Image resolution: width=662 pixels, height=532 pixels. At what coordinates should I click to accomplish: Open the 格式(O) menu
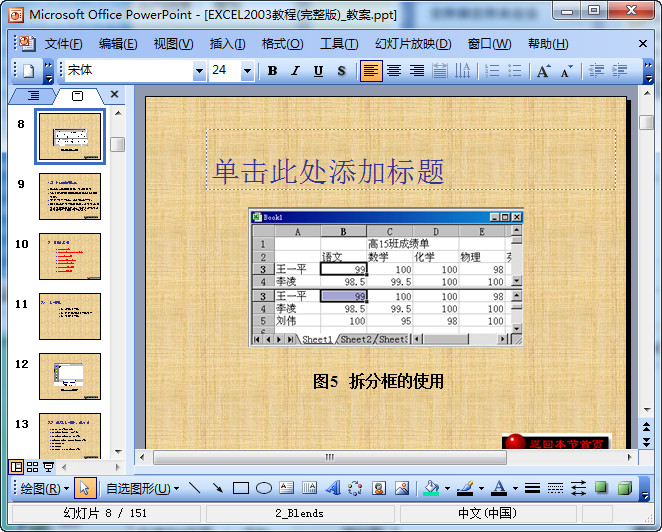pyautogui.click(x=282, y=44)
